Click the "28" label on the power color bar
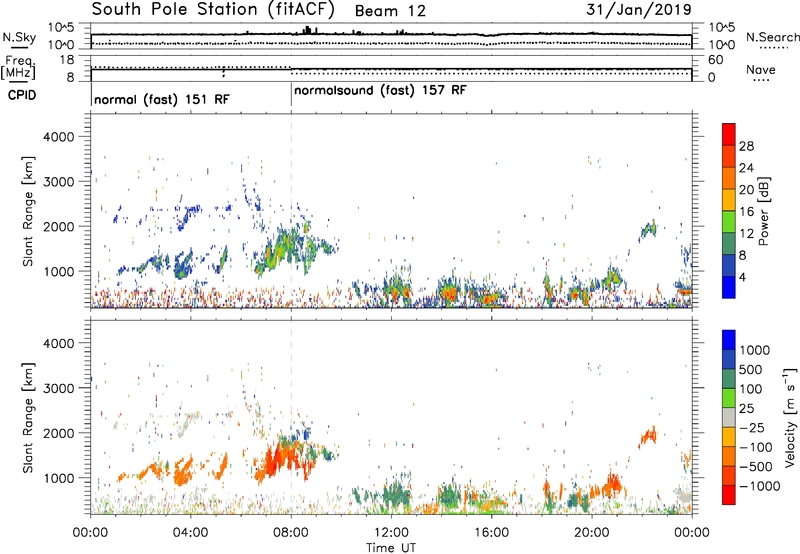The image size is (800, 554). (x=746, y=146)
